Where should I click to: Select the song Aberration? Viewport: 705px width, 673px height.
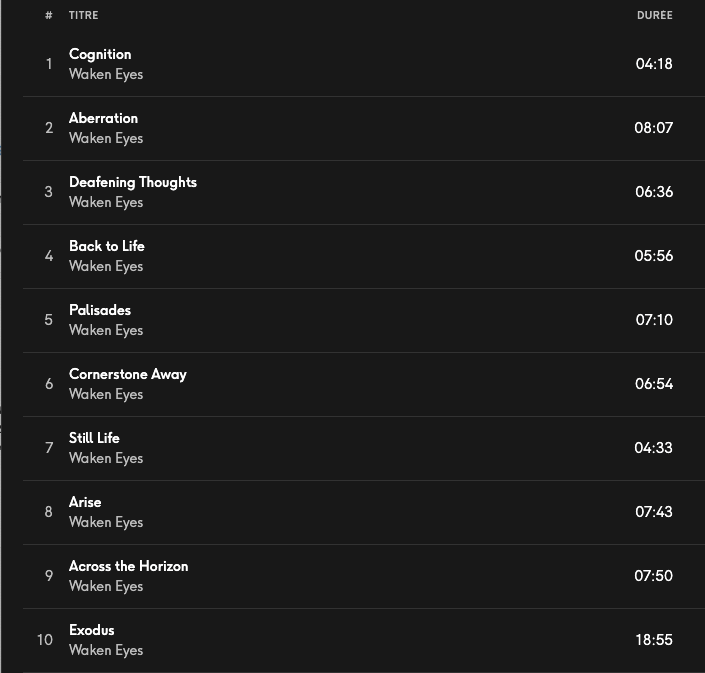click(103, 118)
